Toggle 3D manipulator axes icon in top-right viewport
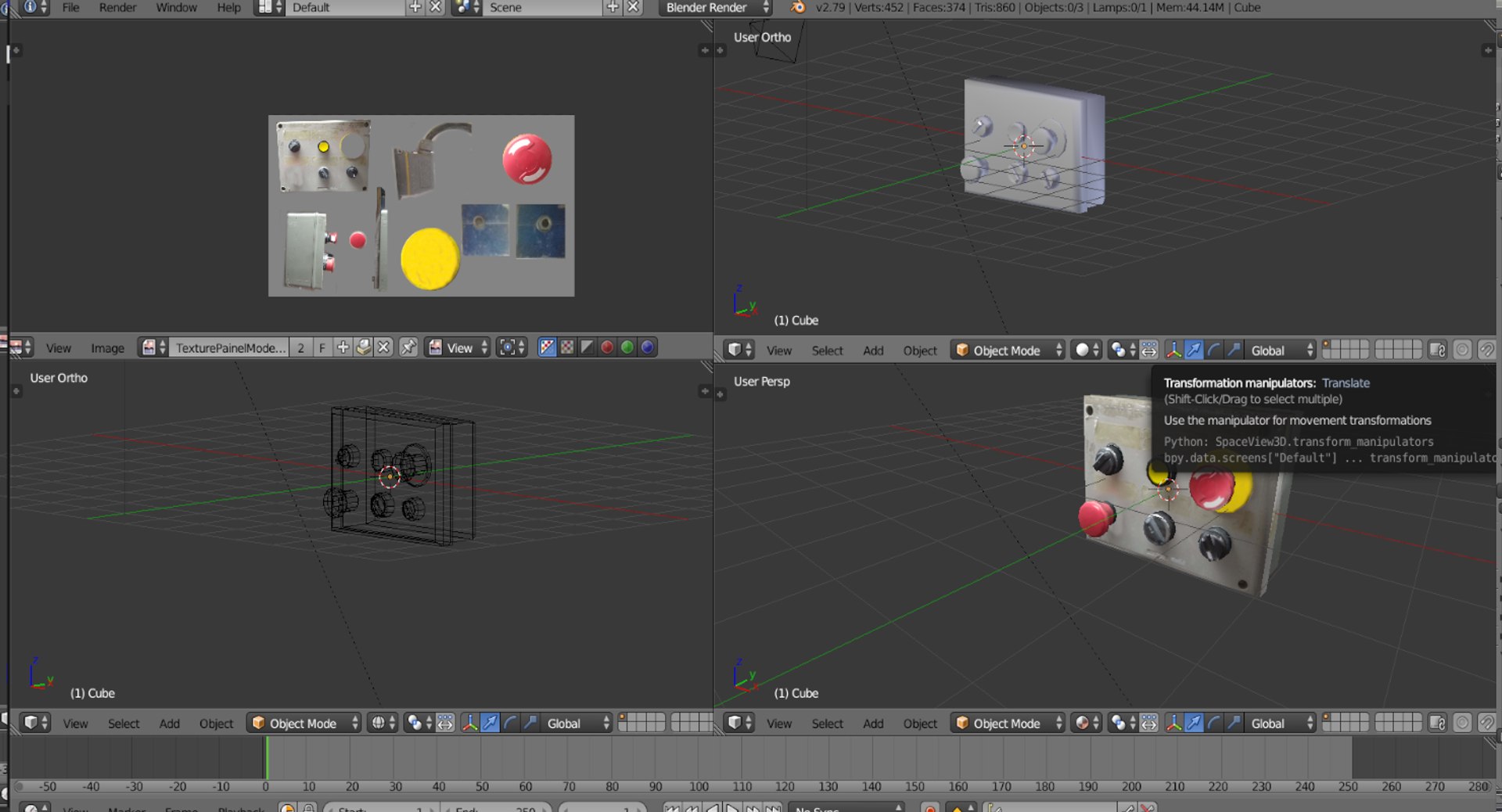This screenshot has height=812, width=1502. [x=1173, y=350]
